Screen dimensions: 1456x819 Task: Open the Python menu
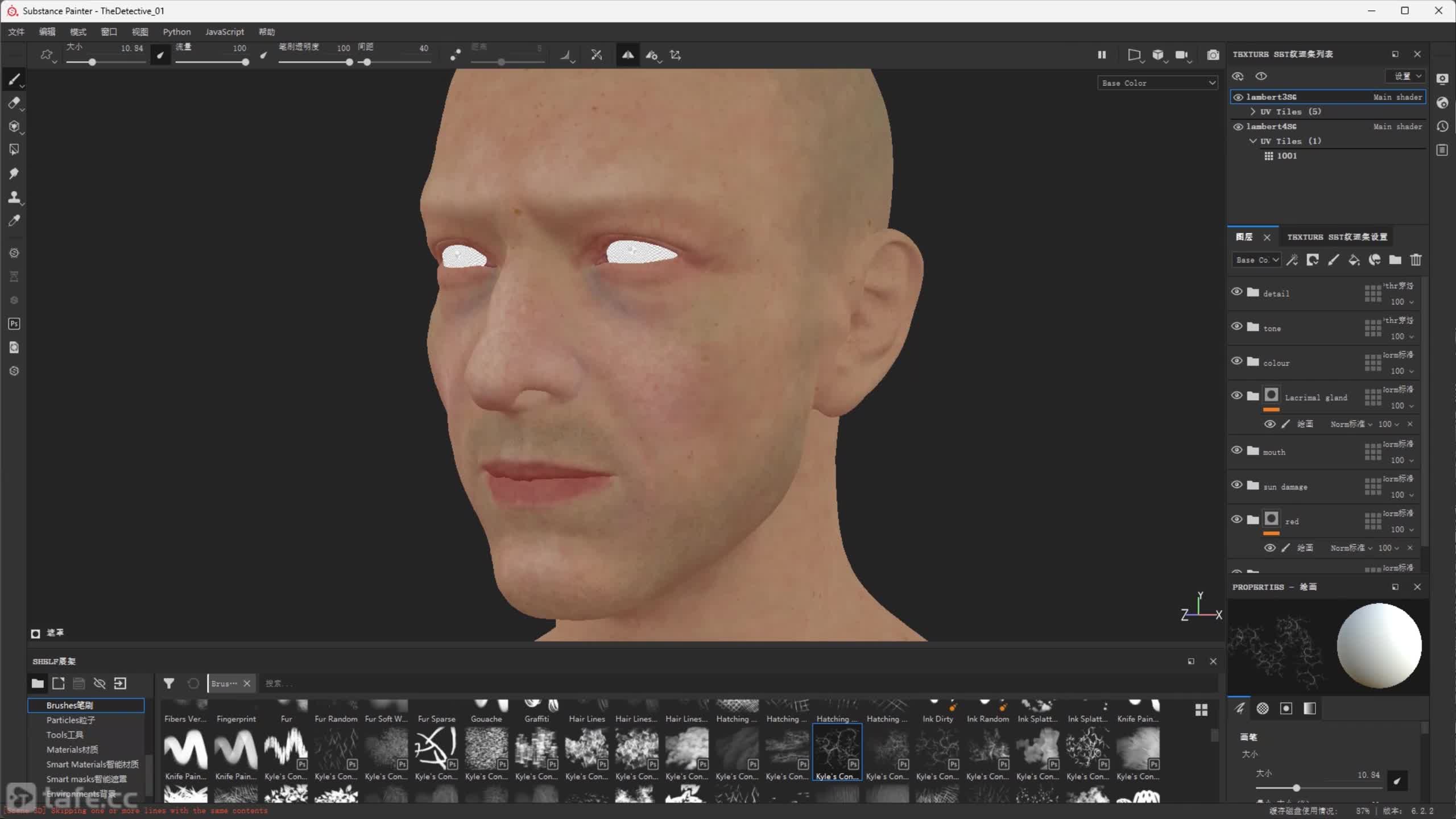(x=177, y=32)
